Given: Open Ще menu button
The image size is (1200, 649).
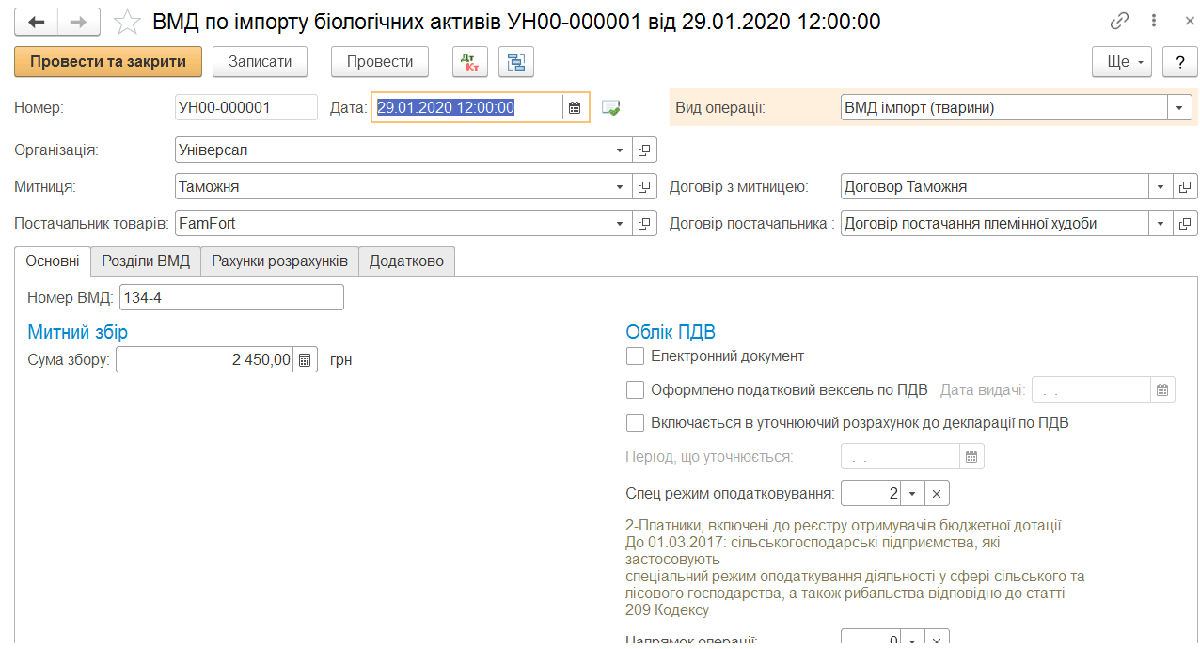Looking at the screenshot, I should [x=1124, y=62].
